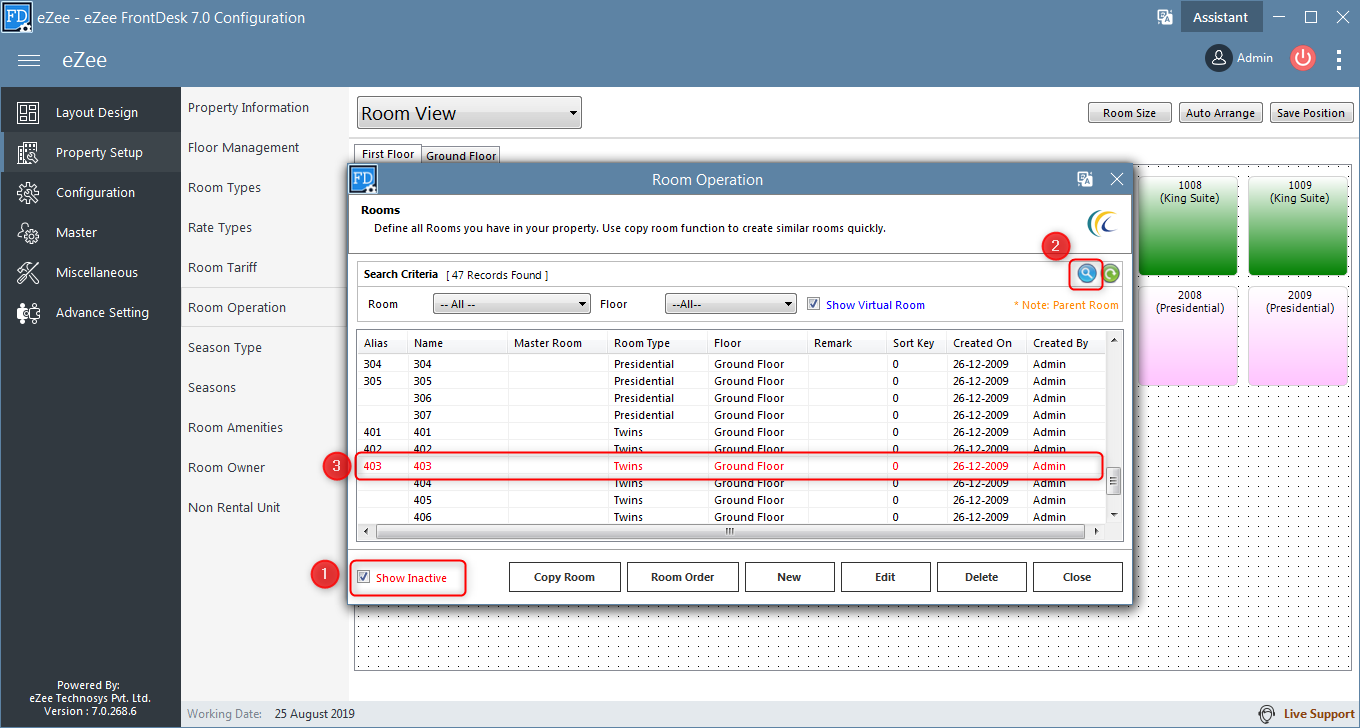Image resolution: width=1360 pixels, height=728 pixels.
Task: Open Season Type menu item
Action: [225, 347]
